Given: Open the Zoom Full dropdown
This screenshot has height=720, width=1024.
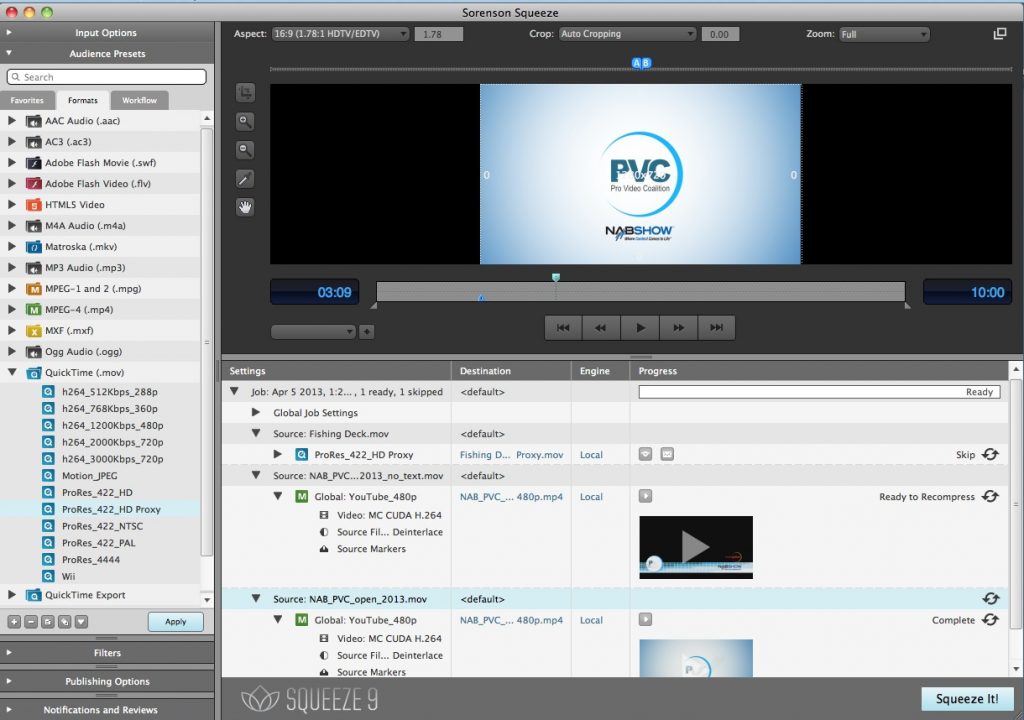Looking at the screenshot, I should 884,34.
